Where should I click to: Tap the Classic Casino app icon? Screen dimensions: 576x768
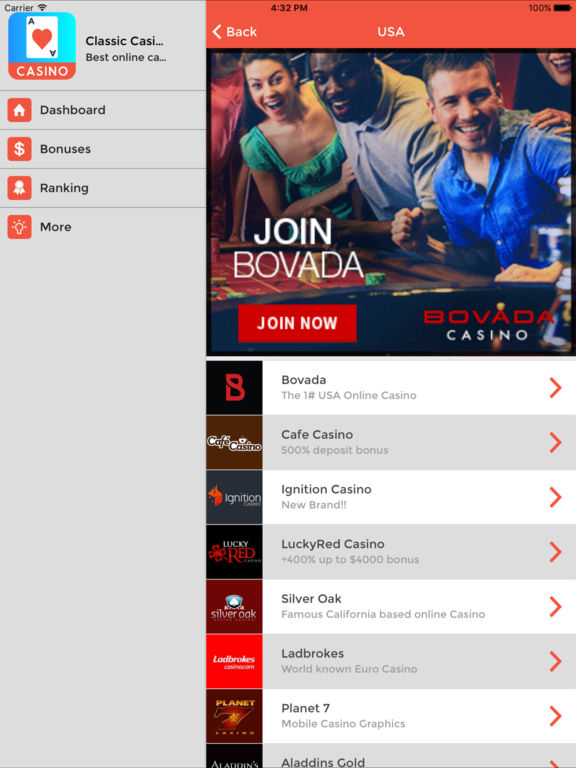point(42,46)
